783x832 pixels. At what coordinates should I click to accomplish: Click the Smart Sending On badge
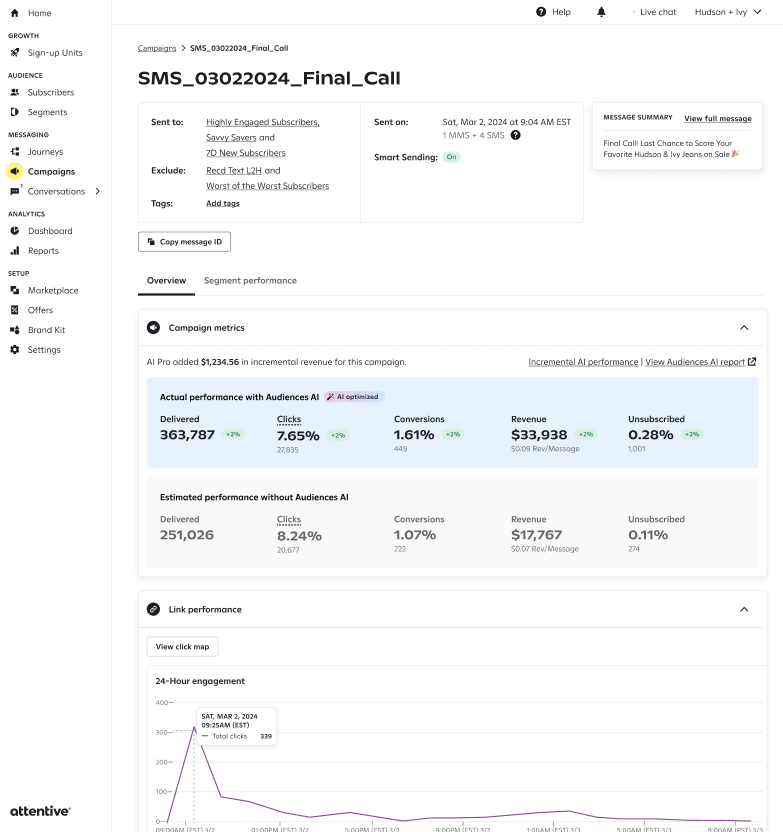[x=451, y=157]
